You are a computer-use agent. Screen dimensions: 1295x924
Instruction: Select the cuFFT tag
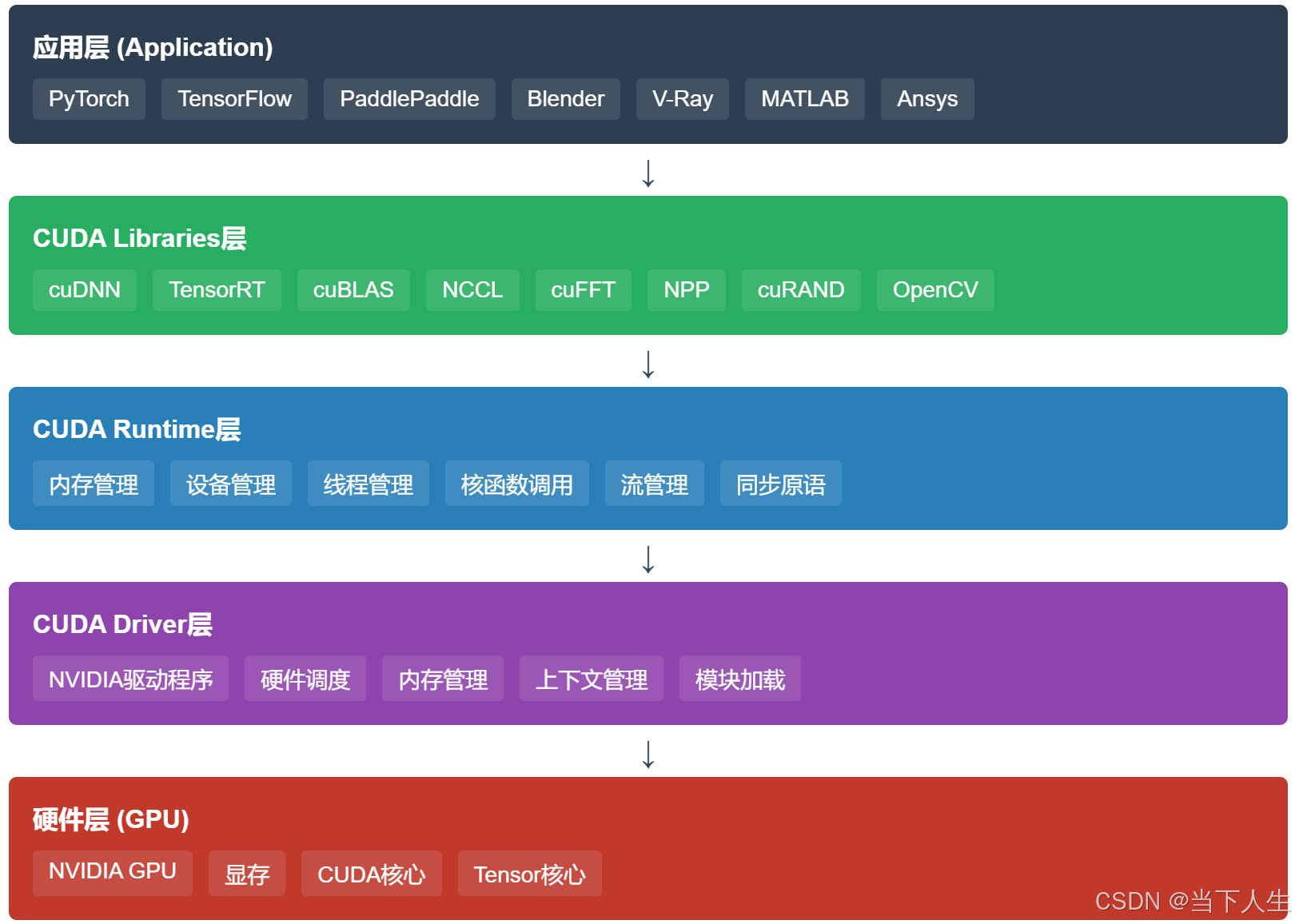point(583,290)
